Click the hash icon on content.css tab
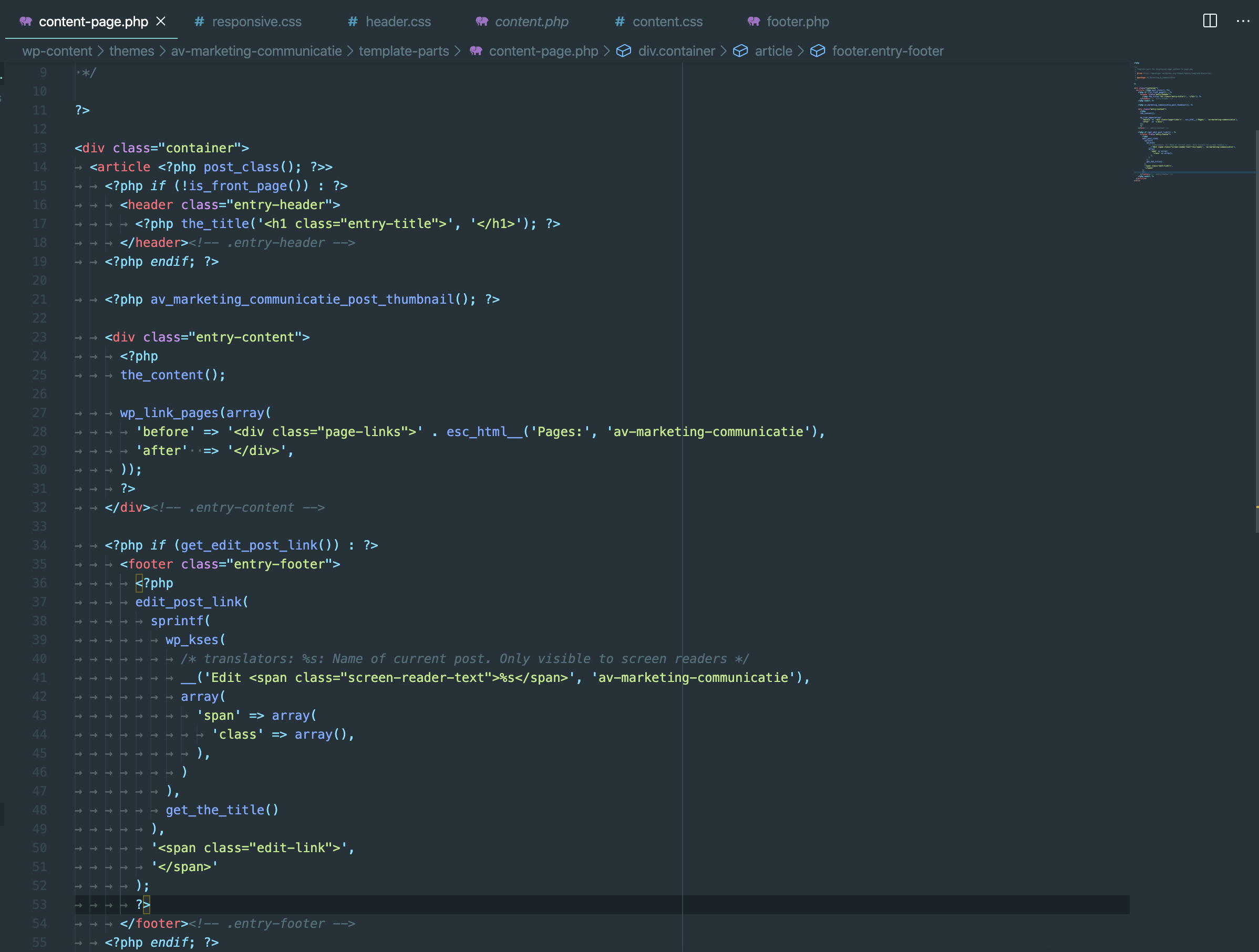This screenshot has width=1259, height=952. pos(620,22)
